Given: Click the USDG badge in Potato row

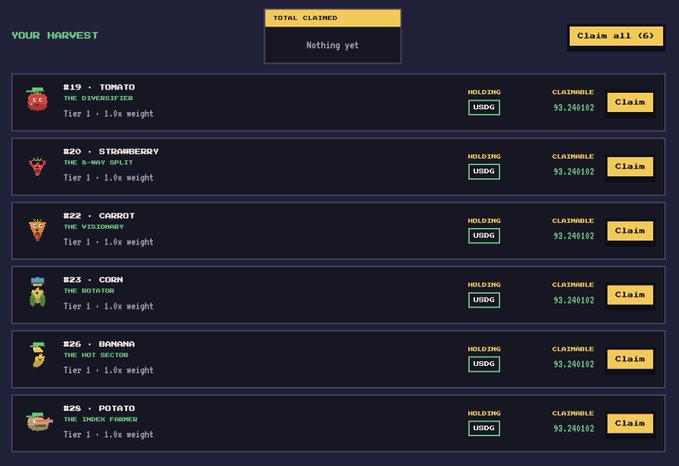Looking at the screenshot, I should coord(484,428).
